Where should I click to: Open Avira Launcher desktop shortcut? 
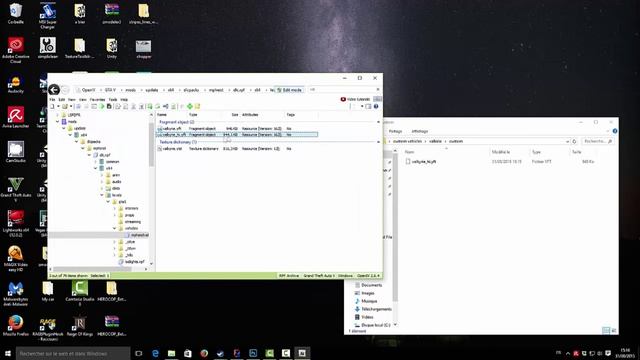16,117
